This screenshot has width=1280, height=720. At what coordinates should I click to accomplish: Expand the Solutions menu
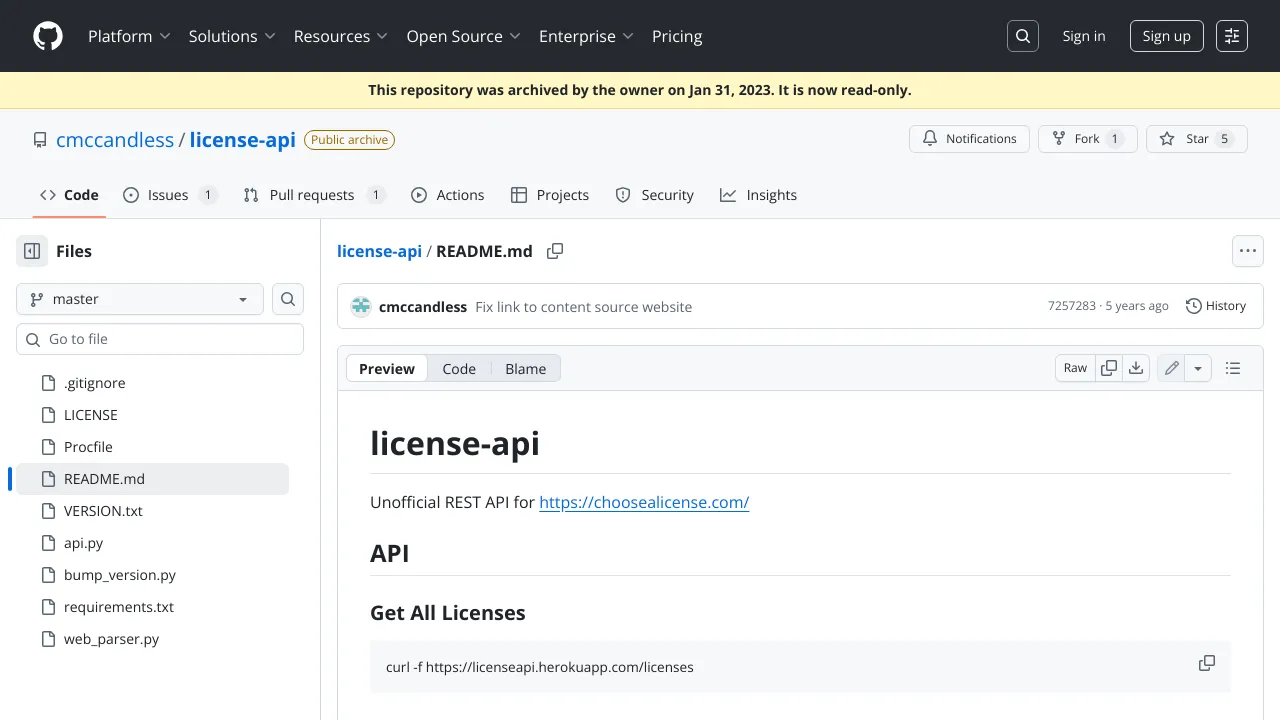coord(232,36)
